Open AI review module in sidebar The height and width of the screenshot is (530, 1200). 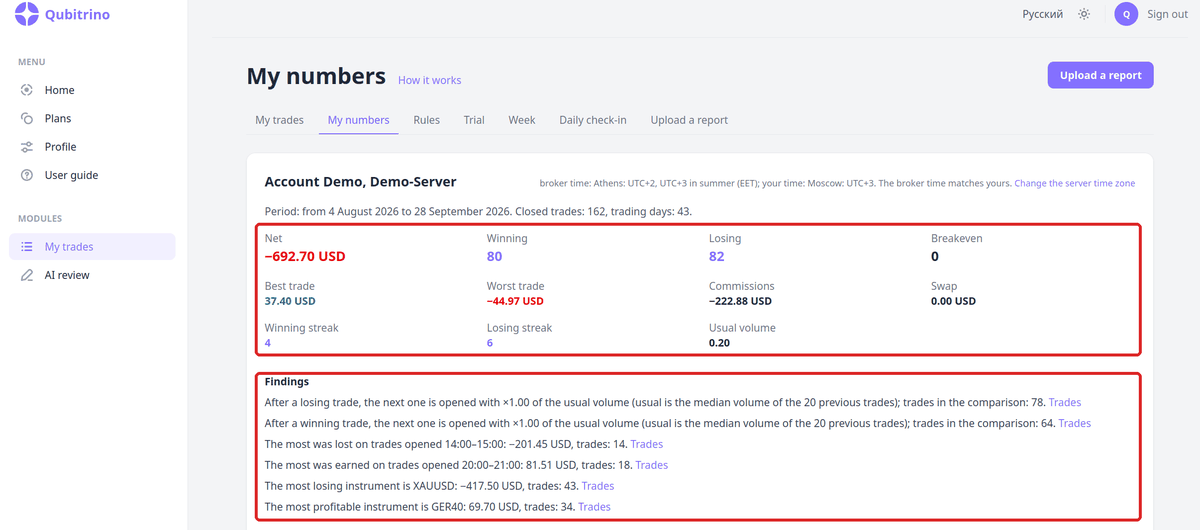click(x=92, y=275)
